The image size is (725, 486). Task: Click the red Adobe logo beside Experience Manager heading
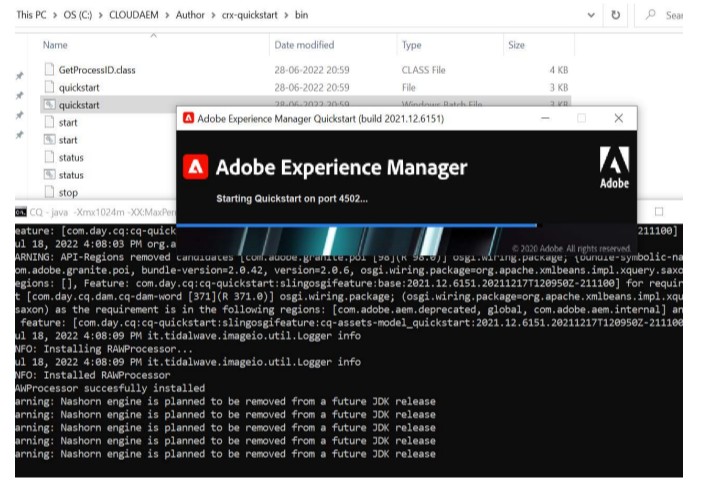(196, 166)
